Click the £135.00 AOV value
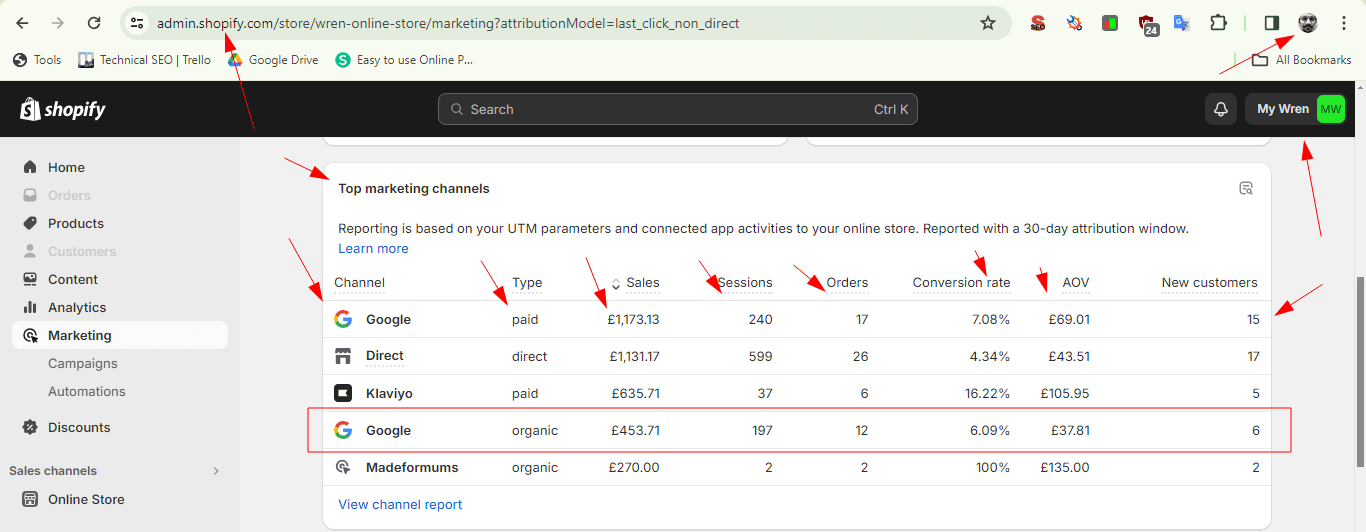This screenshot has width=1366, height=532. pyautogui.click(x=1065, y=467)
